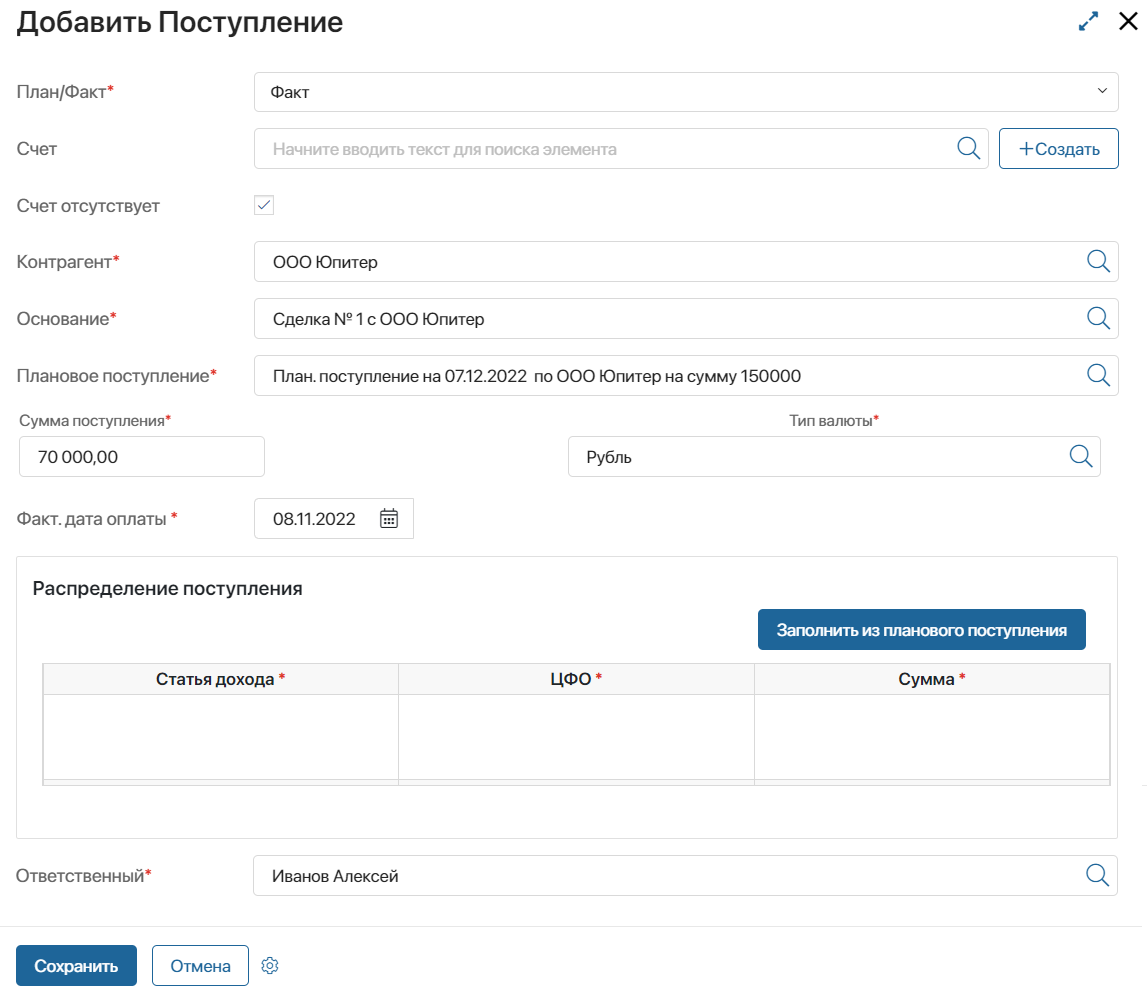1147x1001 pixels.
Task: Open Плановое поступление search icon
Action: pos(1098,375)
